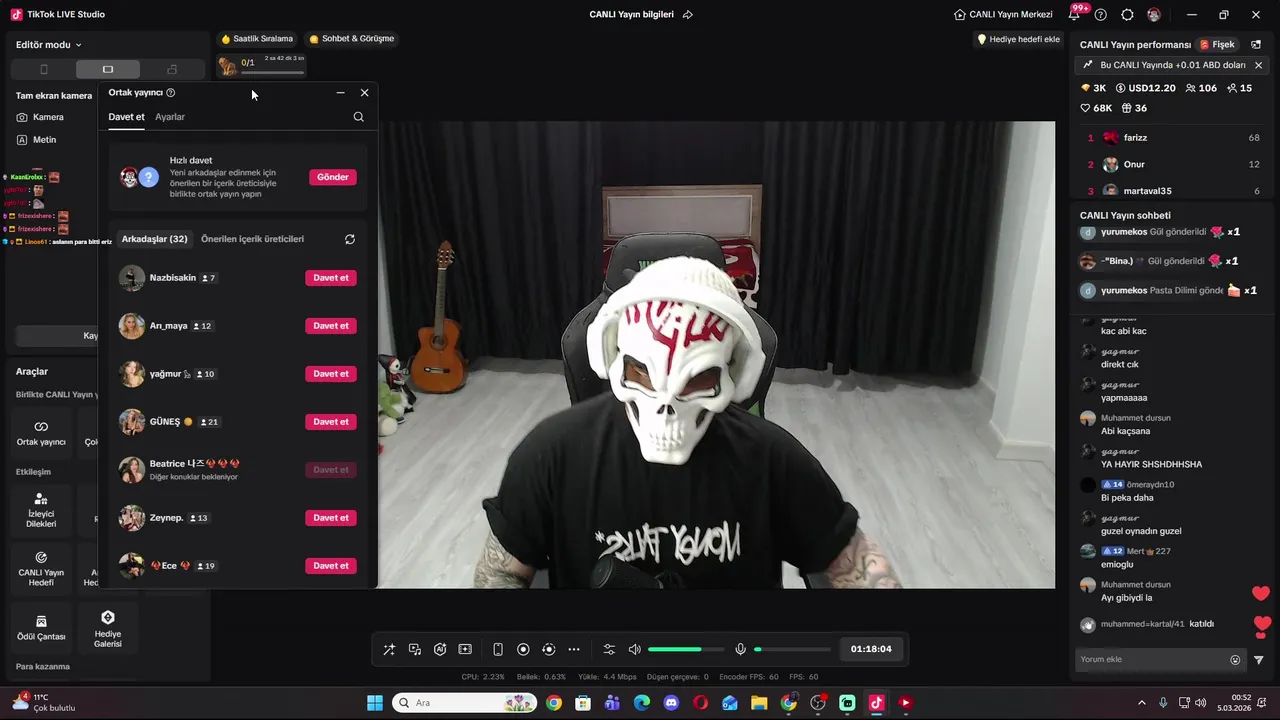The height and width of the screenshot is (720, 1280).
Task: Click the Fişek badge
Action: tap(1218, 45)
